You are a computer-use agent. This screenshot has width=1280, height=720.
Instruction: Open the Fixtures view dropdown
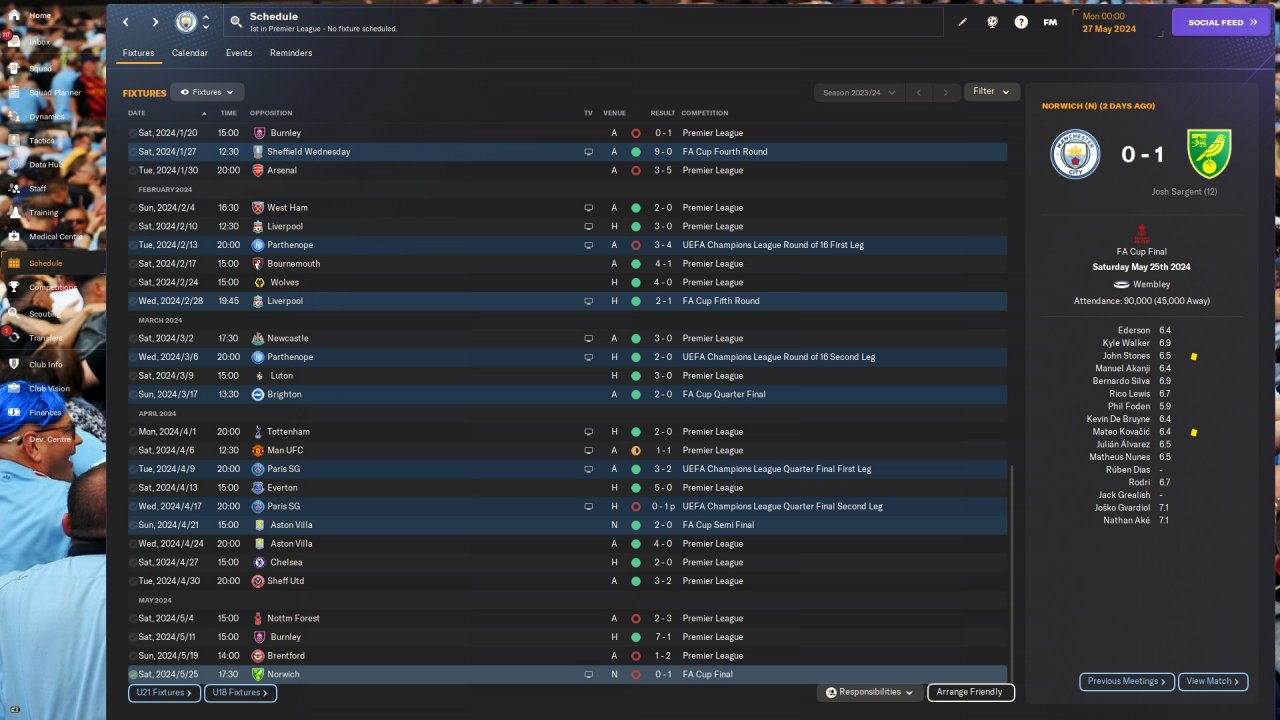click(207, 92)
